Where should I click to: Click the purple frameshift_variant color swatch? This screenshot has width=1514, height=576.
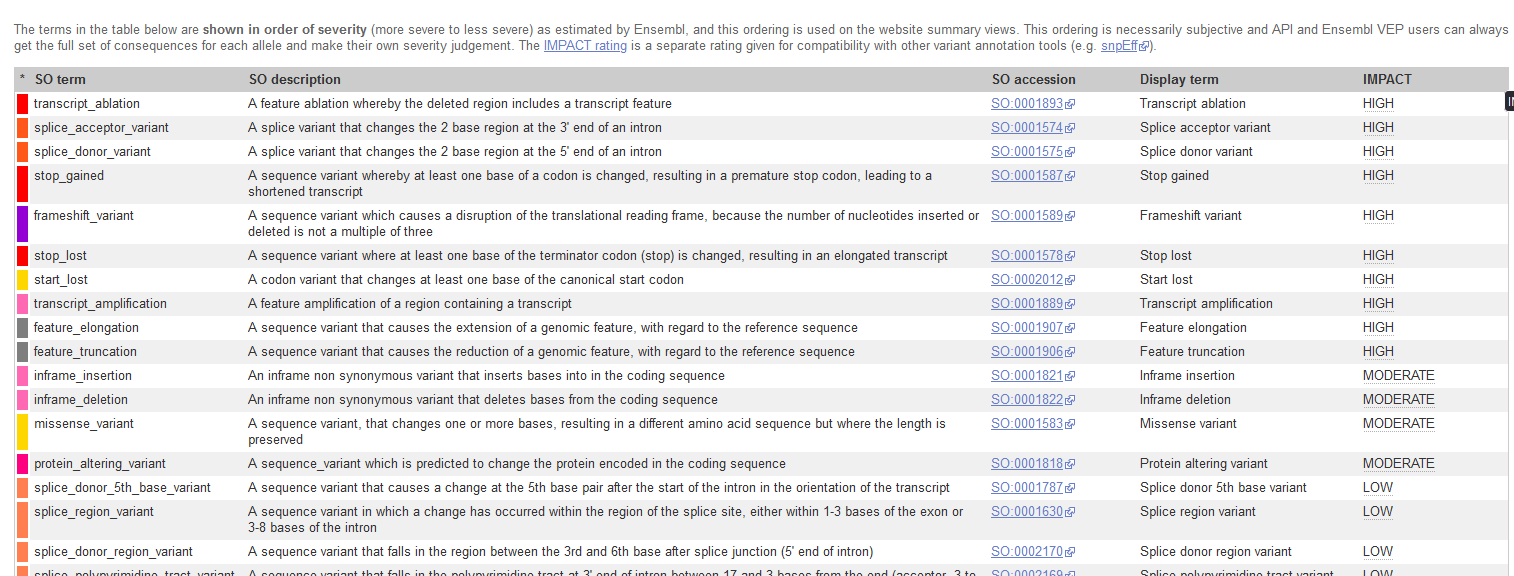point(22,224)
